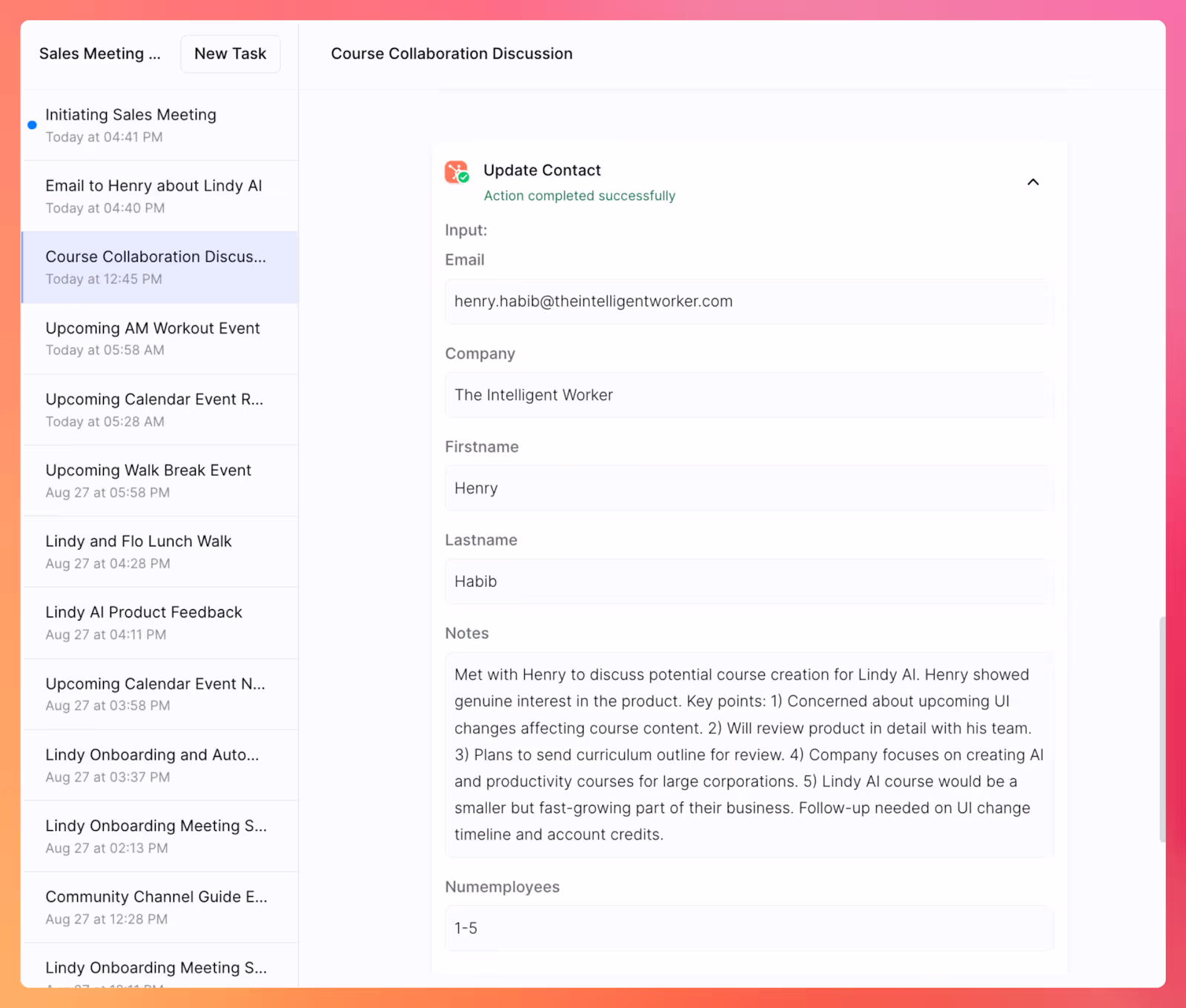Click the Lastname label

coord(481,540)
